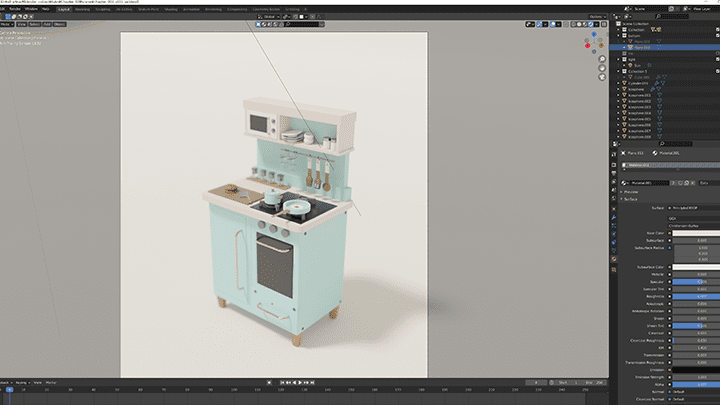Open the Particles properties tab icon

614,225
